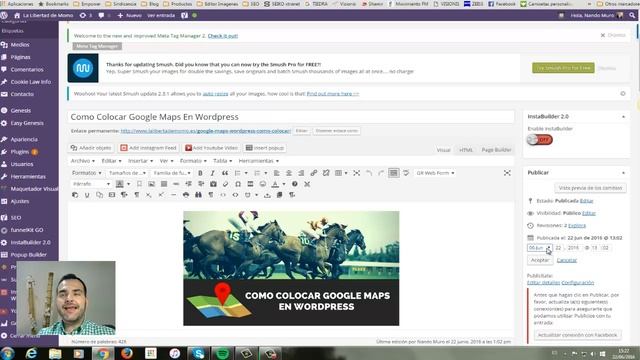Toggle the Enable InstaBuilder OFF switch
The height and width of the screenshot is (360, 640).
pos(540,140)
